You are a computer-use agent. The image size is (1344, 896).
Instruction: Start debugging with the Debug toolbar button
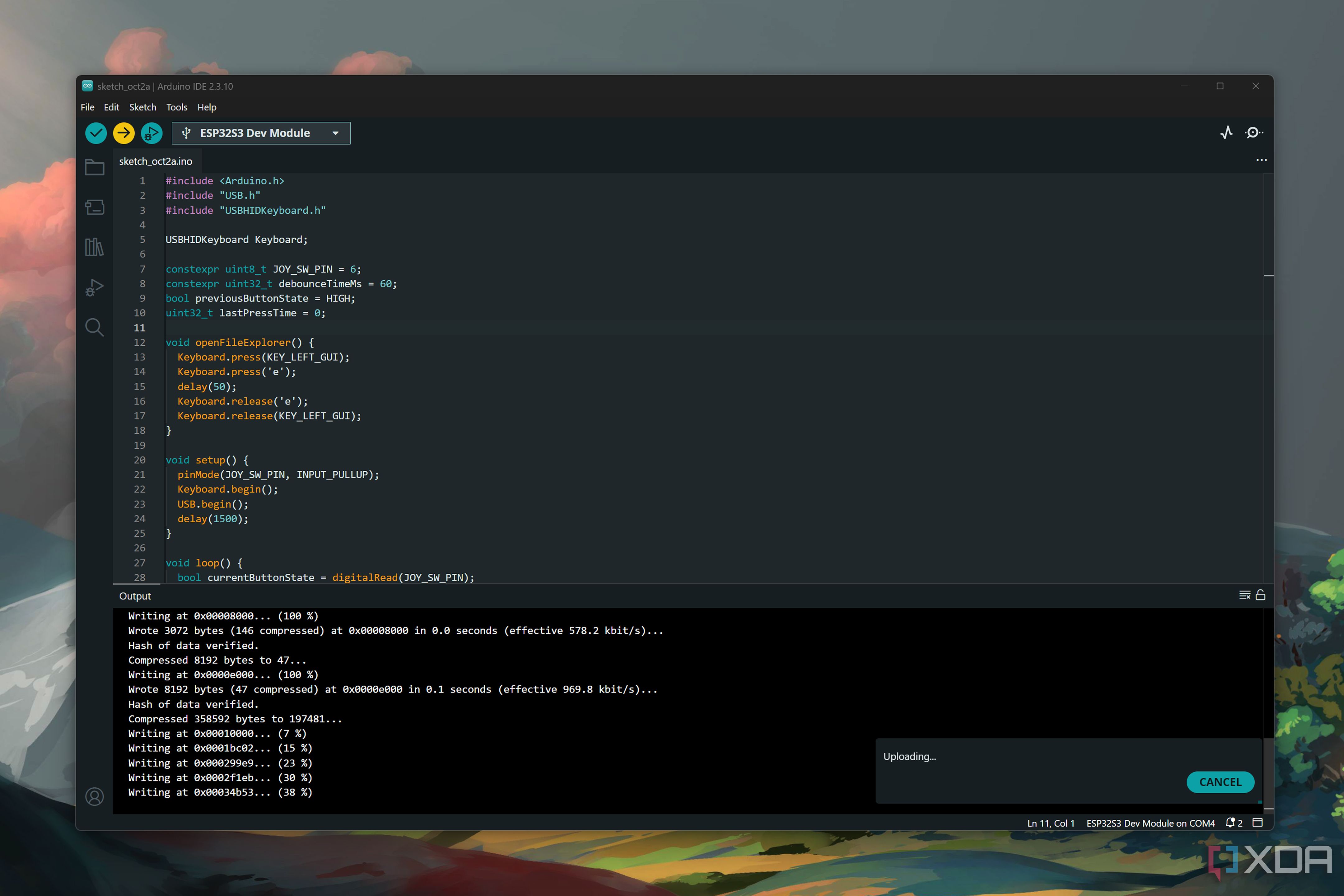coord(152,133)
